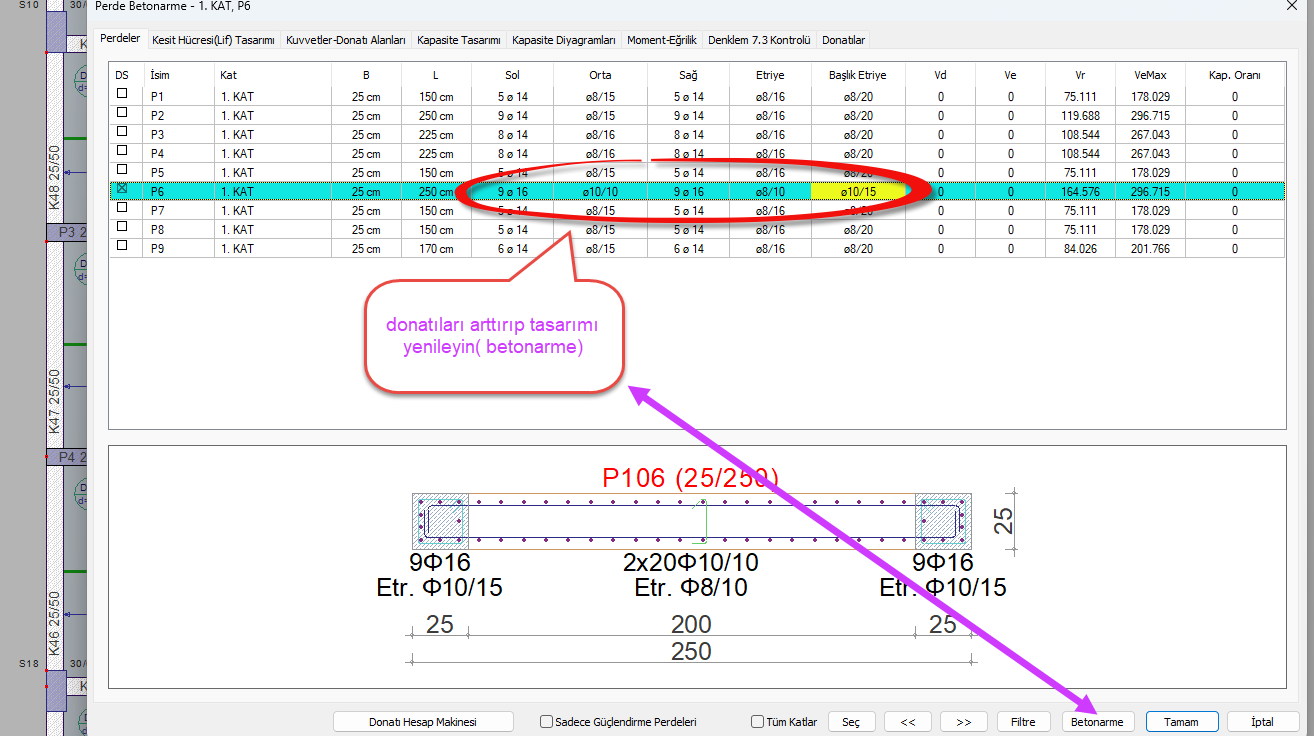Toggle the Tüm Katlar checkbox

(757, 722)
